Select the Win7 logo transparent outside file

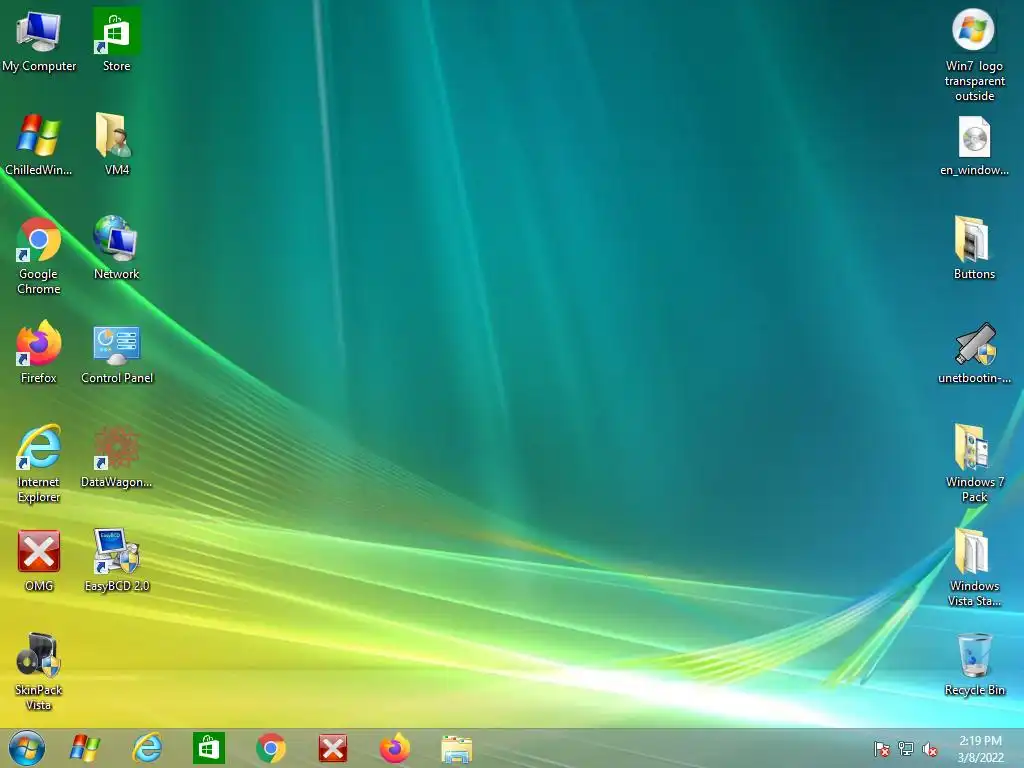point(974,55)
